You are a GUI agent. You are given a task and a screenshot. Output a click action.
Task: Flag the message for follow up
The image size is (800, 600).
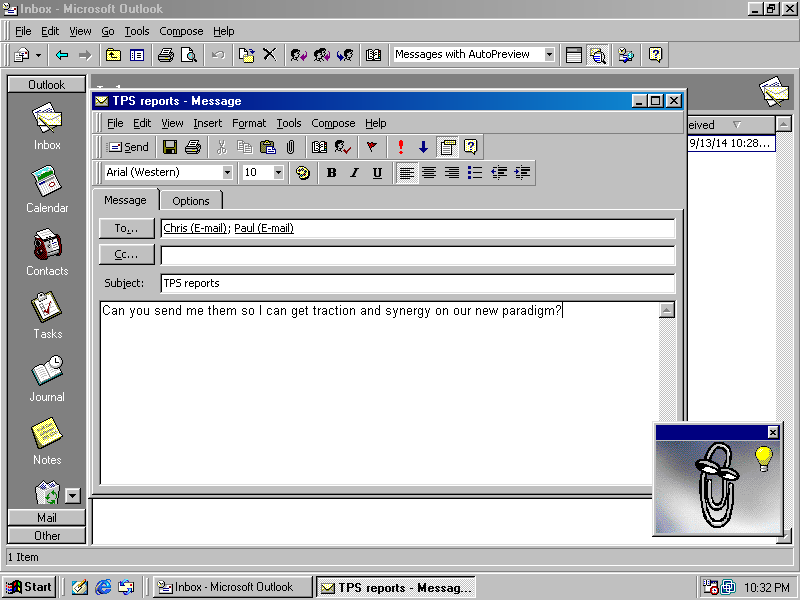pos(372,147)
